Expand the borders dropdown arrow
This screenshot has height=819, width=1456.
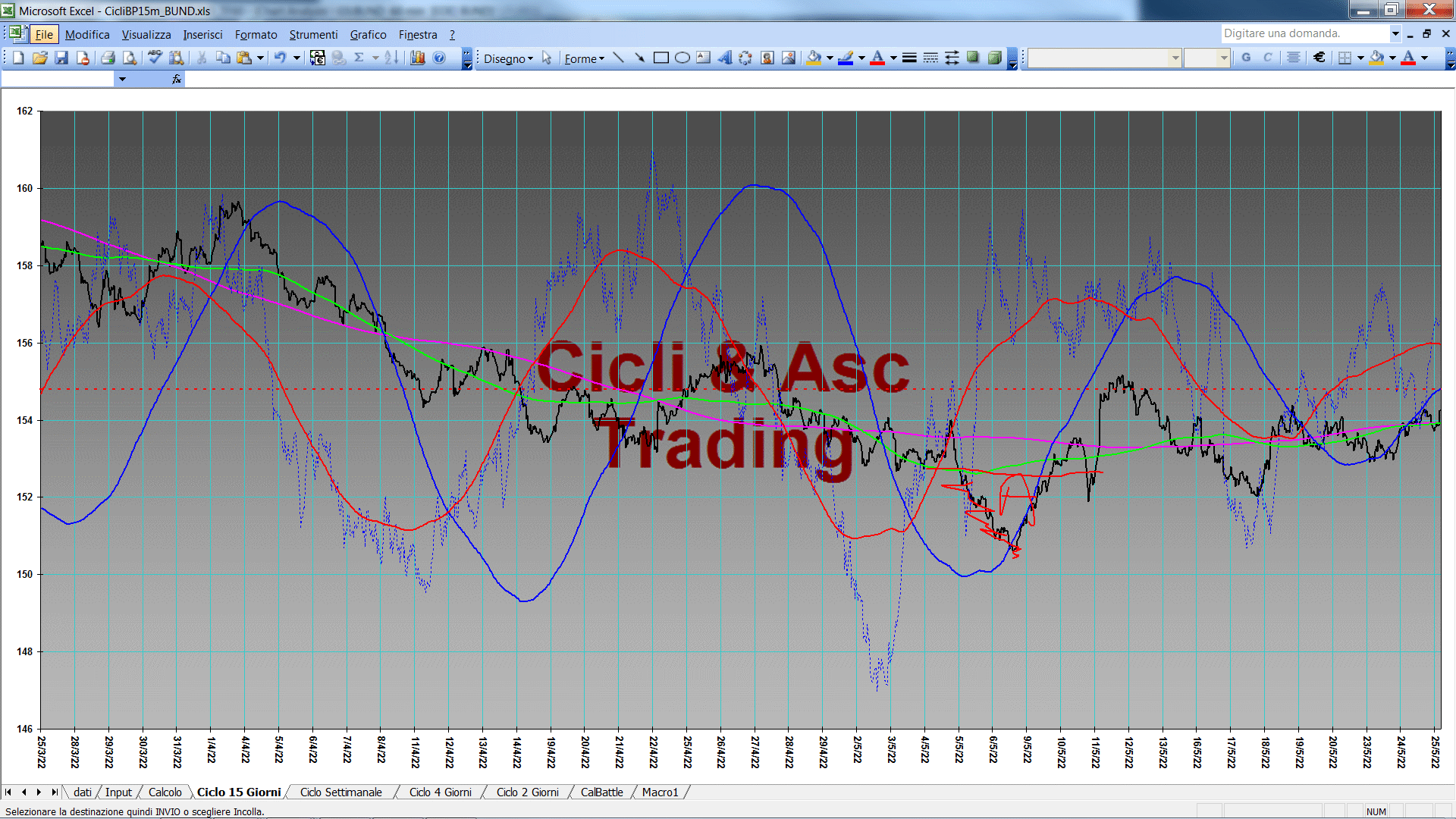tap(1360, 58)
